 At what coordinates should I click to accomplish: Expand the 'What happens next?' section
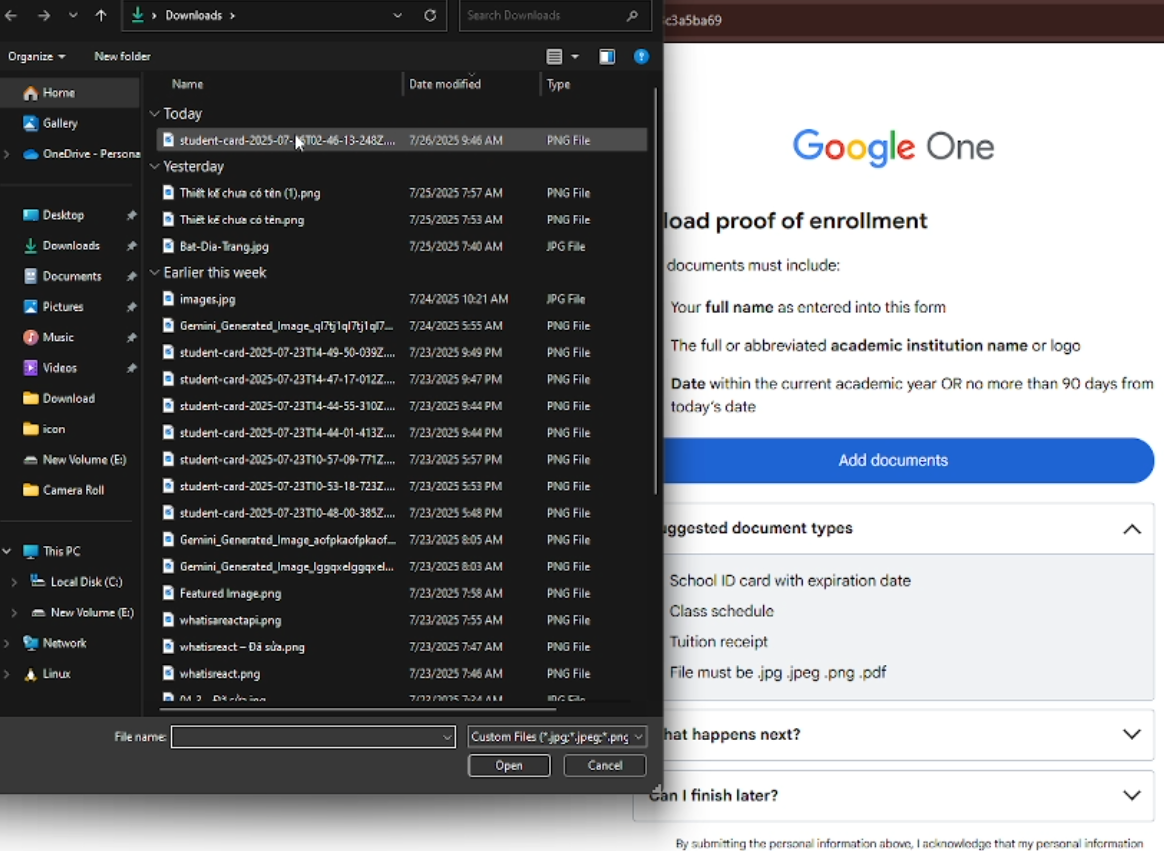[x=1131, y=734]
